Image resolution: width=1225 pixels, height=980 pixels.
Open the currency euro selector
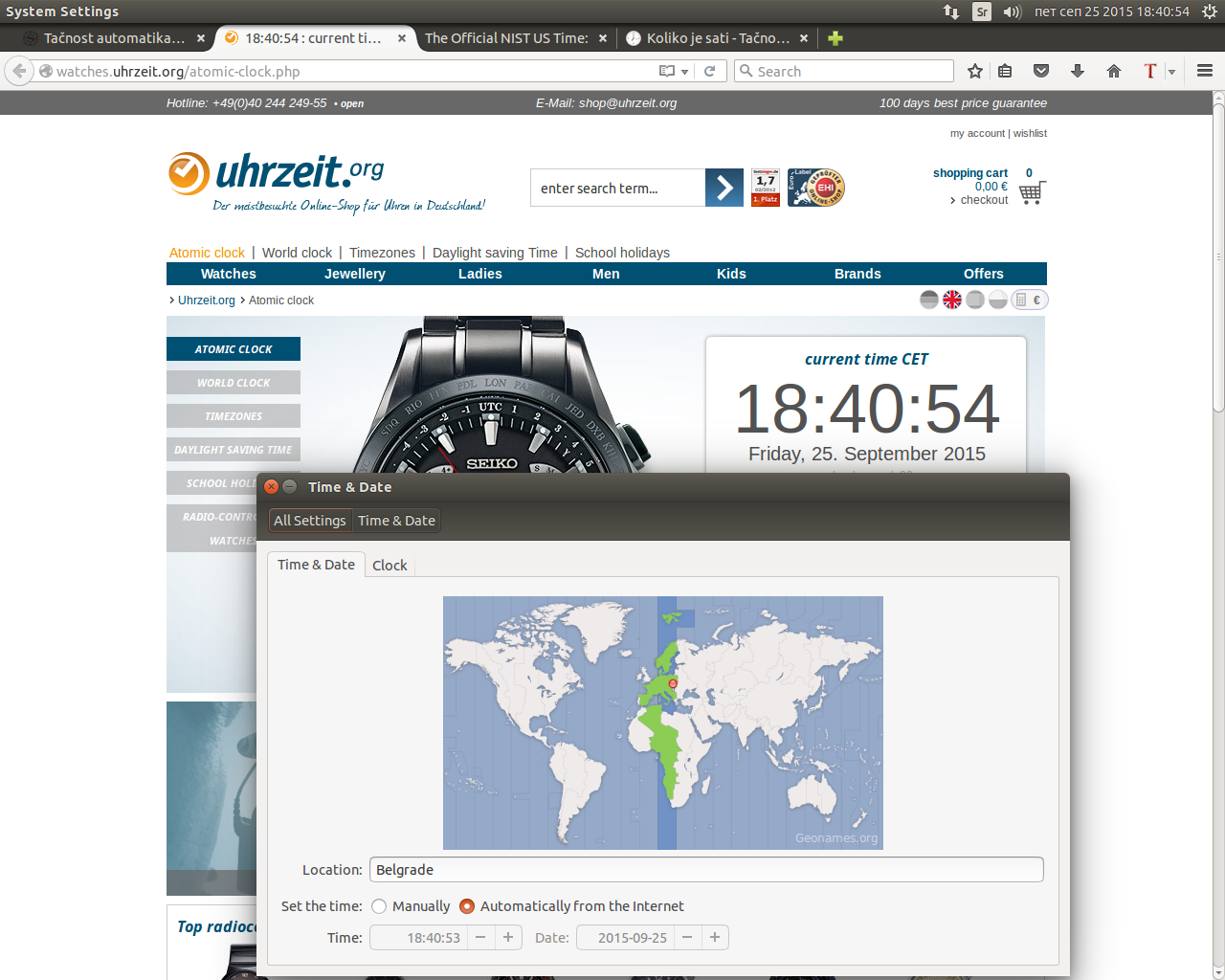(1030, 300)
